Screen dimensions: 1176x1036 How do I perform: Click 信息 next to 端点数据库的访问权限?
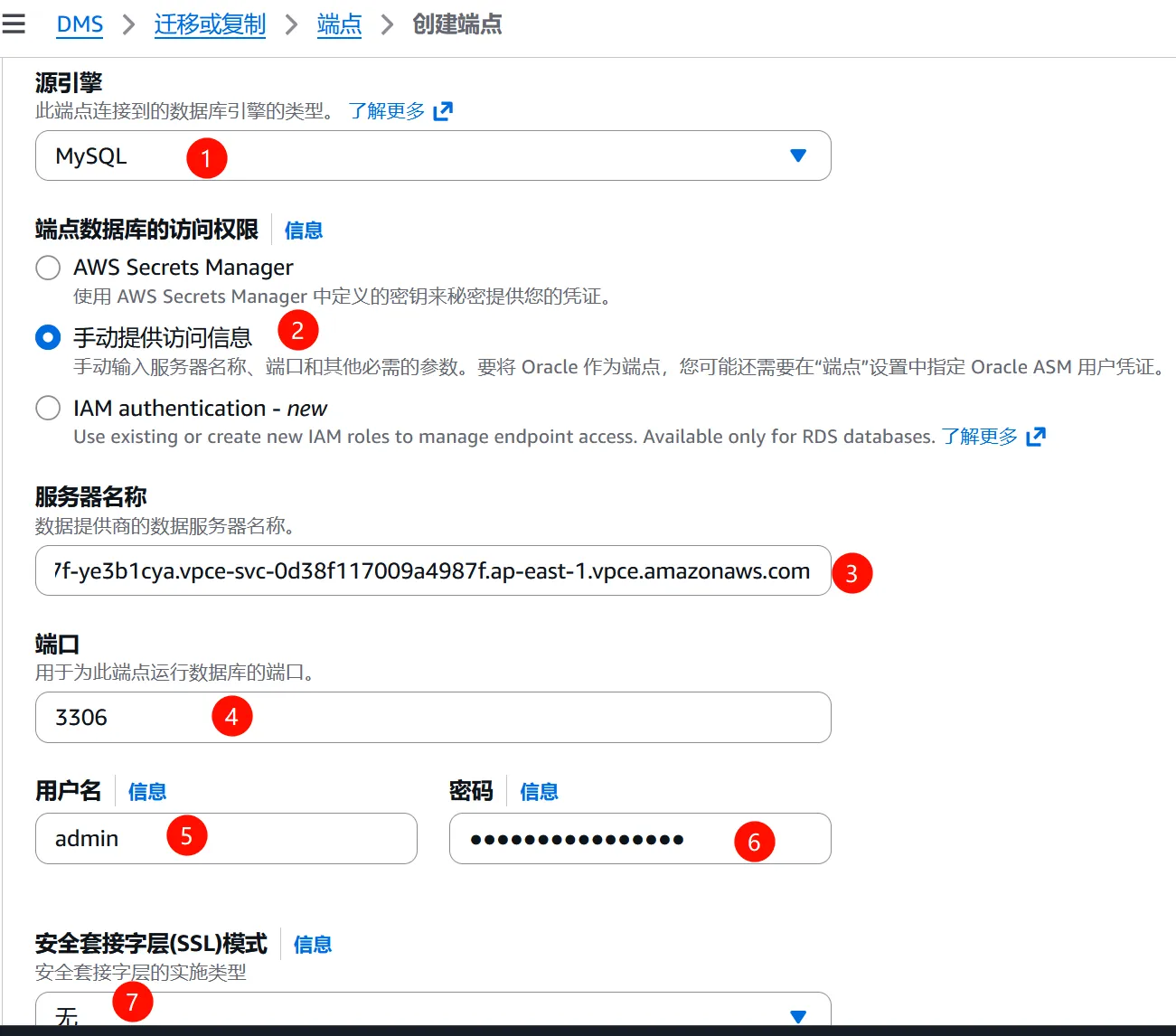303,231
